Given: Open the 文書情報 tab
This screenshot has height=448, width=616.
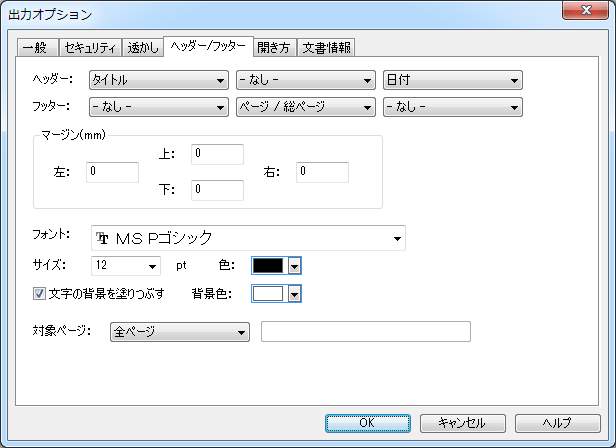Looking at the screenshot, I should pos(326,47).
